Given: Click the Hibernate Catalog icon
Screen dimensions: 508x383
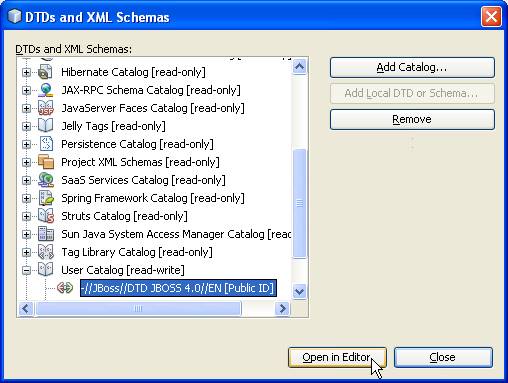Looking at the screenshot, I should (x=46, y=72).
